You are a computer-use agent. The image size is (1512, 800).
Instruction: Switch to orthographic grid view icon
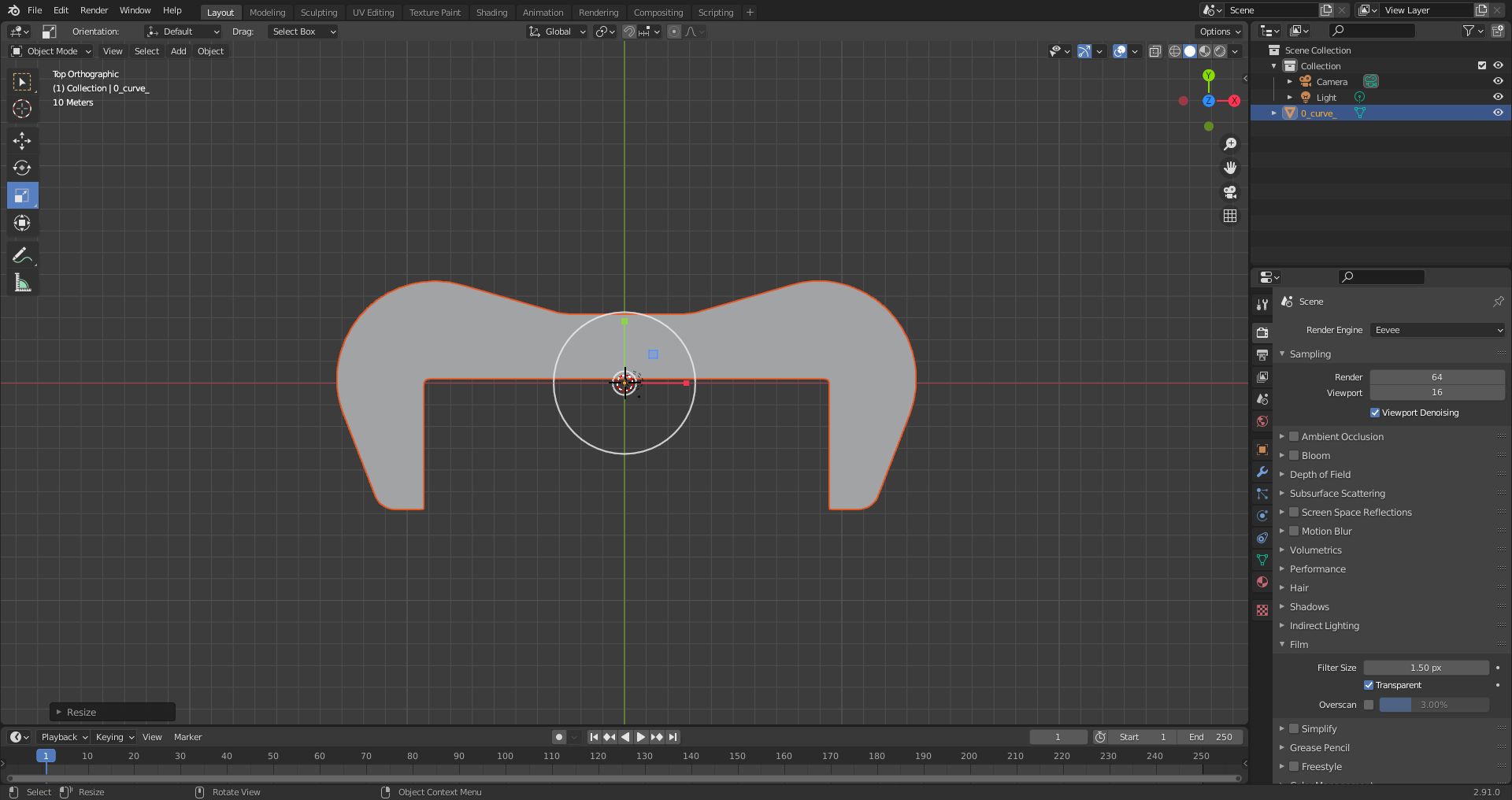coord(1230,216)
